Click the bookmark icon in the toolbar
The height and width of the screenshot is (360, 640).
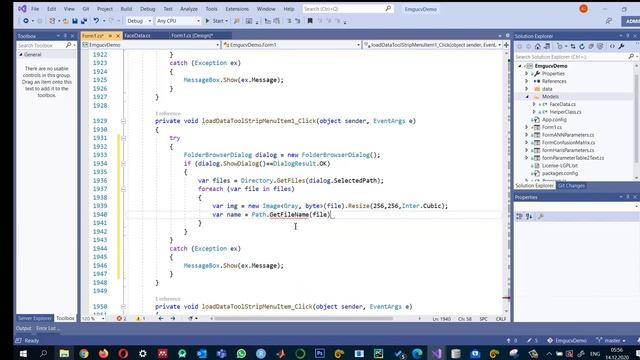310,21
